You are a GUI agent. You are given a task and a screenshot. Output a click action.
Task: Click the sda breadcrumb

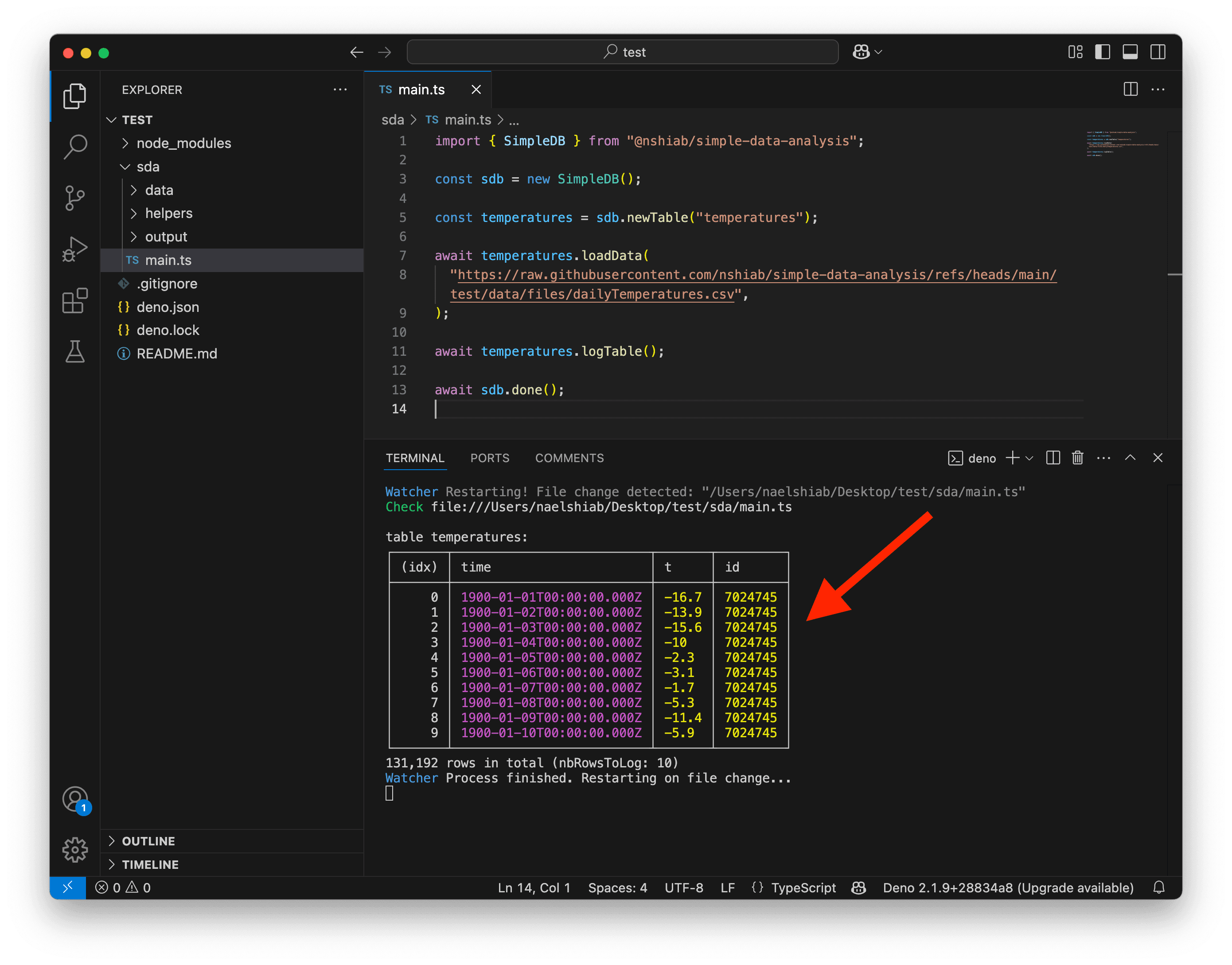(392, 120)
